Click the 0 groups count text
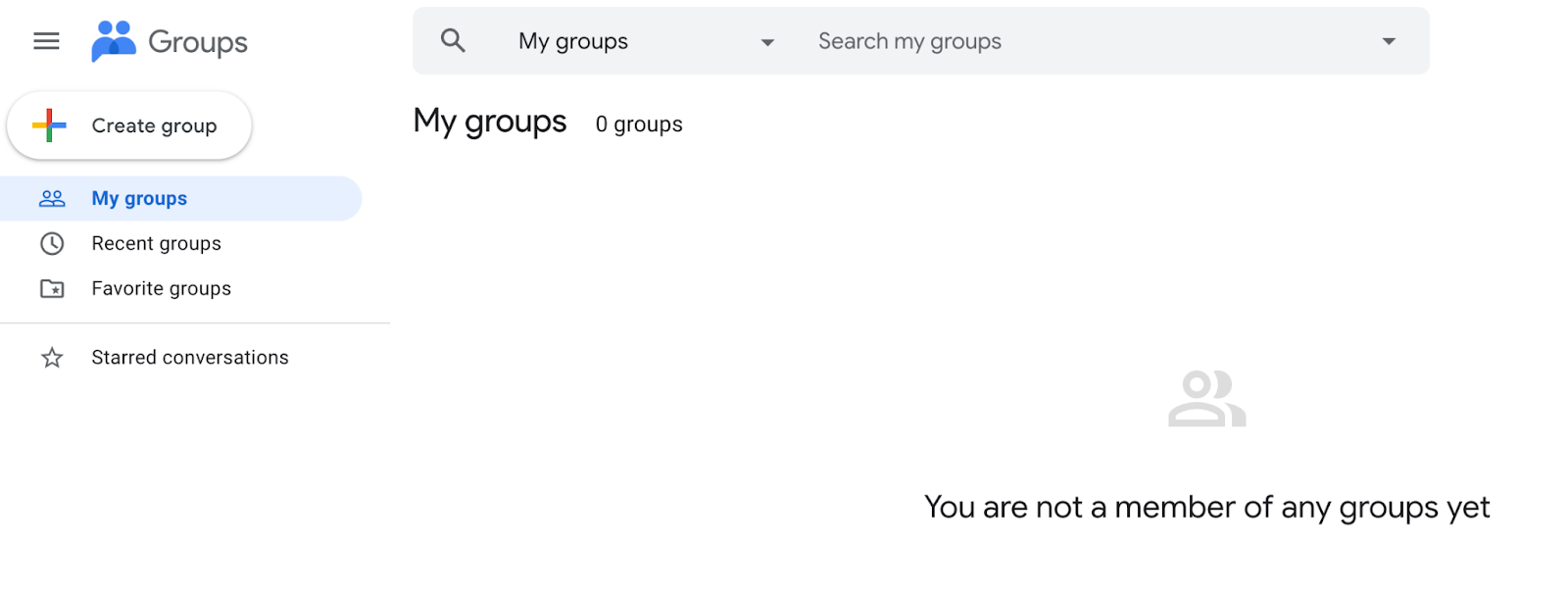This screenshot has height=590, width=1568. click(x=639, y=124)
